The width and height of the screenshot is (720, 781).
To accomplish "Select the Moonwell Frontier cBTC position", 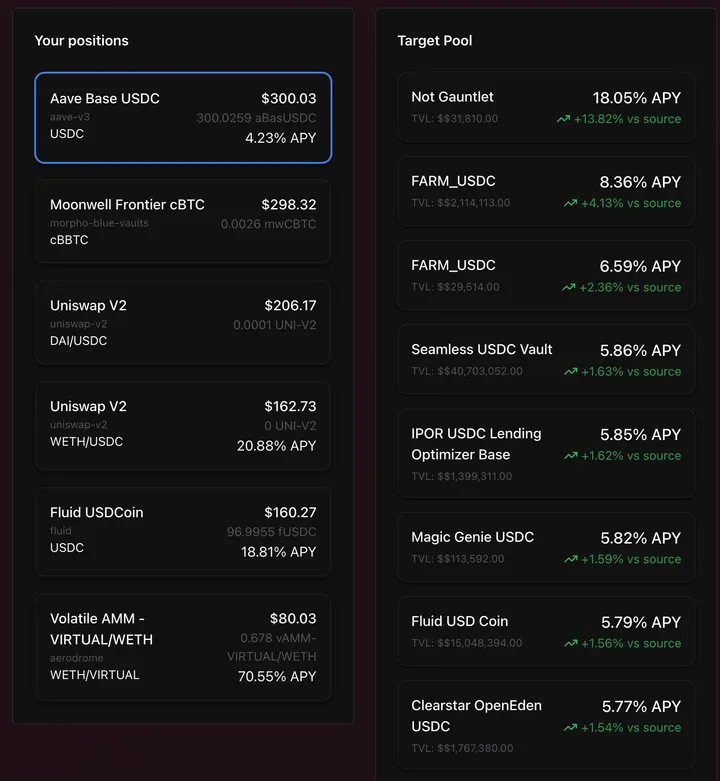I will (x=183, y=221).
